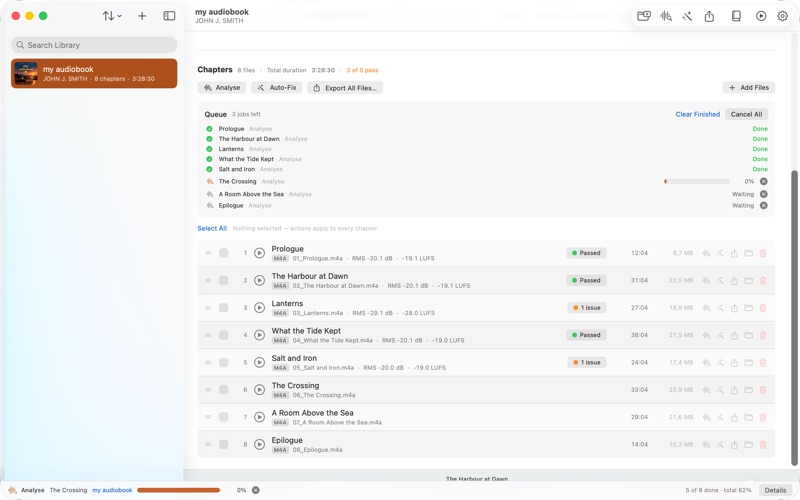Tick the checkbox for Lanterns
Image resolution: width=800 pixels, height=500 pixels.
pyautogui.click(x=223, y=308)
